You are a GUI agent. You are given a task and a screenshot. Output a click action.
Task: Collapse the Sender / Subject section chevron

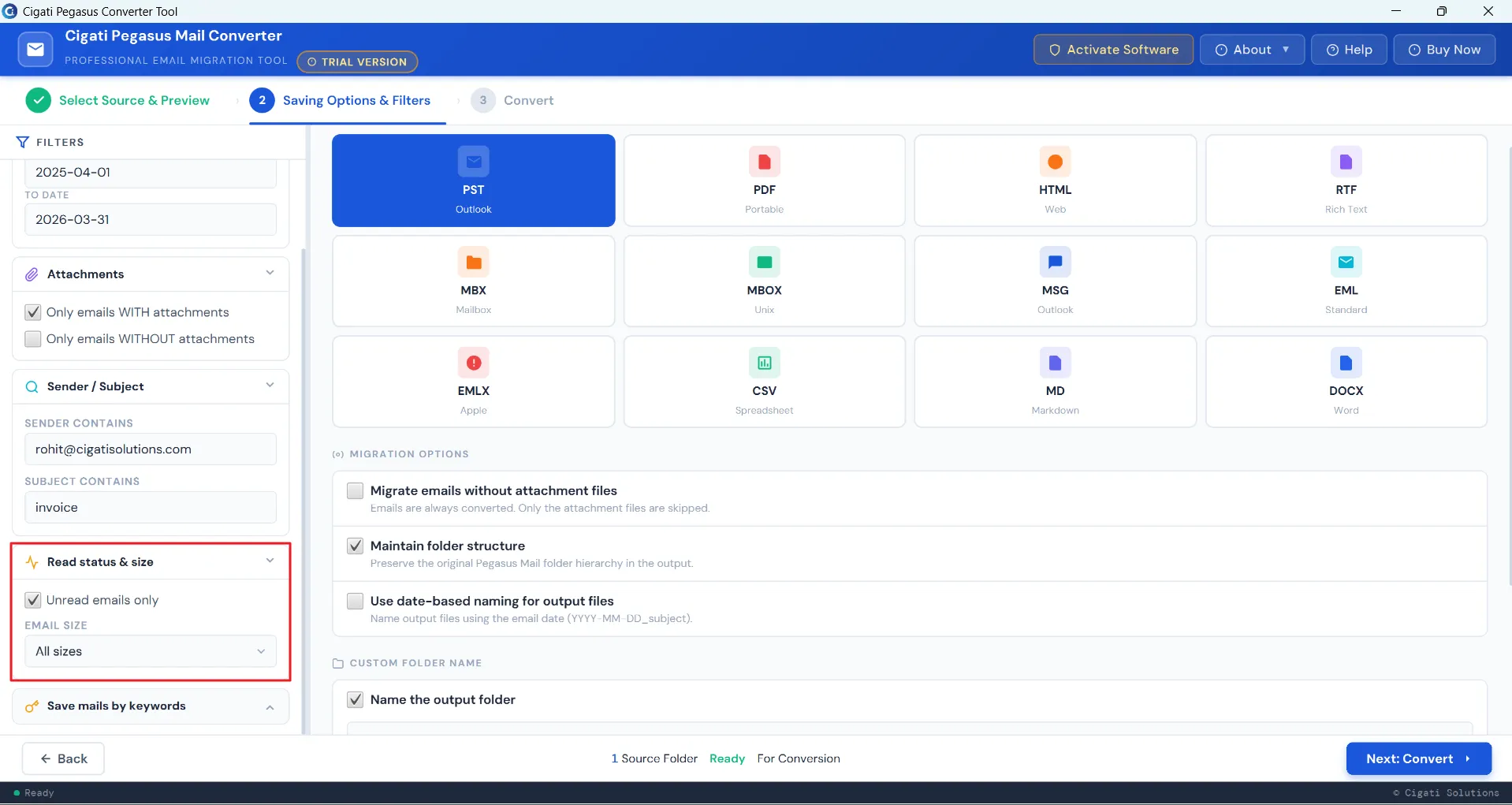[x=270, y=385]
